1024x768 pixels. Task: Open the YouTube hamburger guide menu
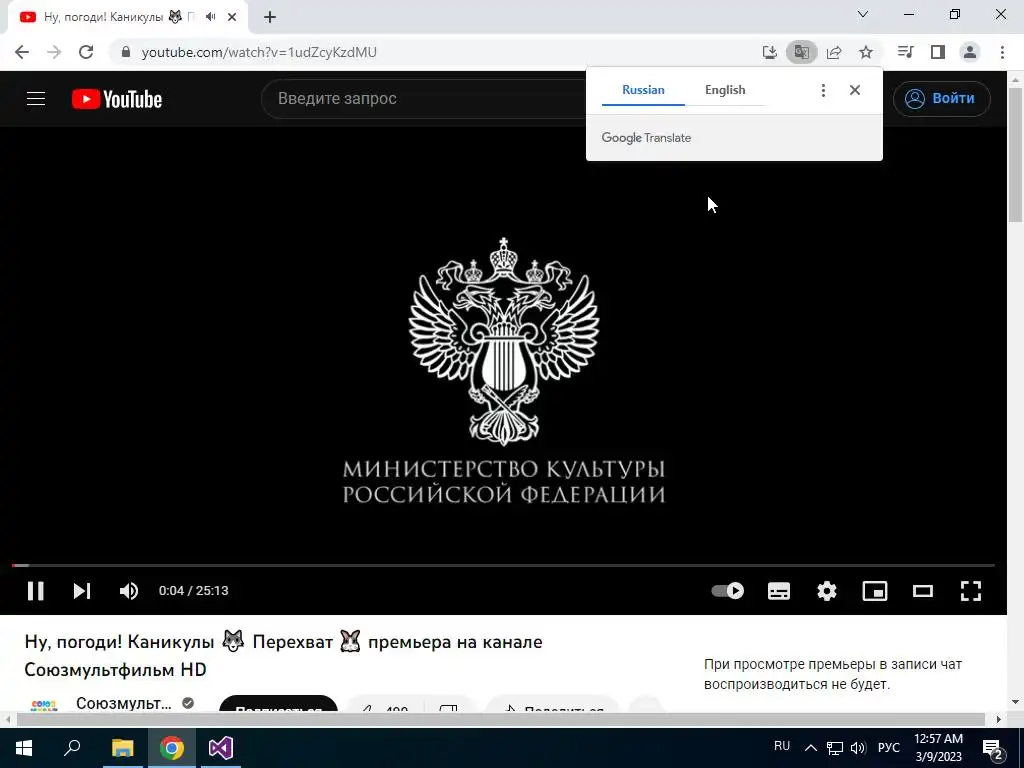point(36,99)
